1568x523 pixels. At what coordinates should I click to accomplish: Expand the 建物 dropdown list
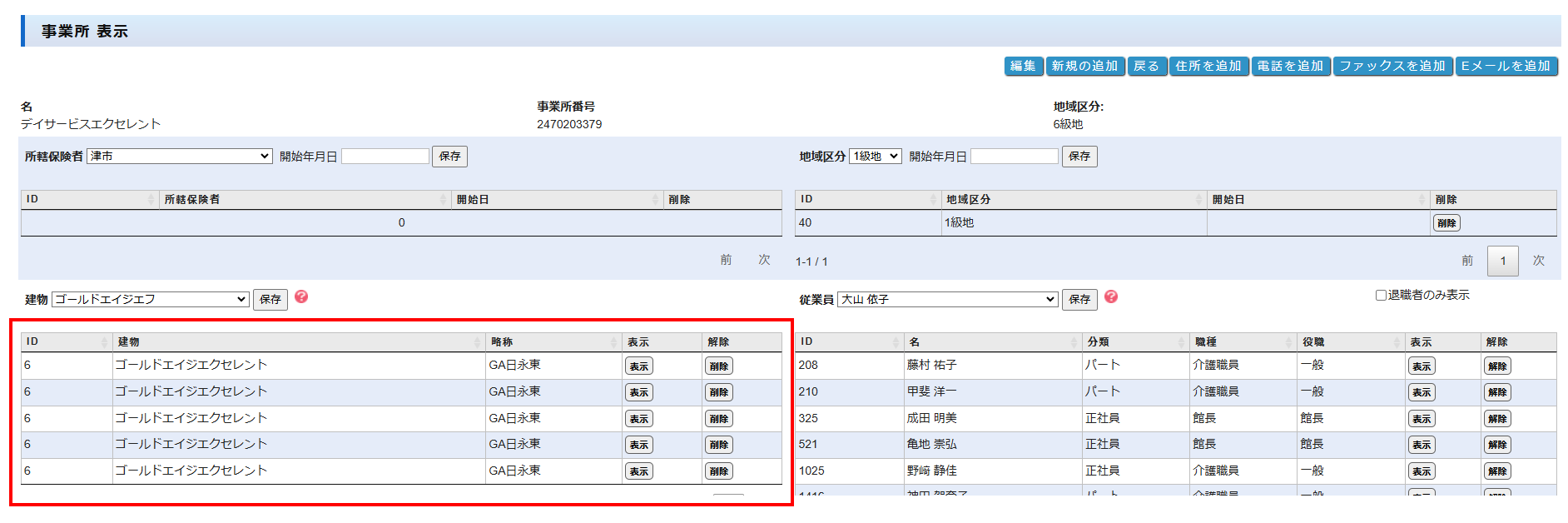point(151,300)
